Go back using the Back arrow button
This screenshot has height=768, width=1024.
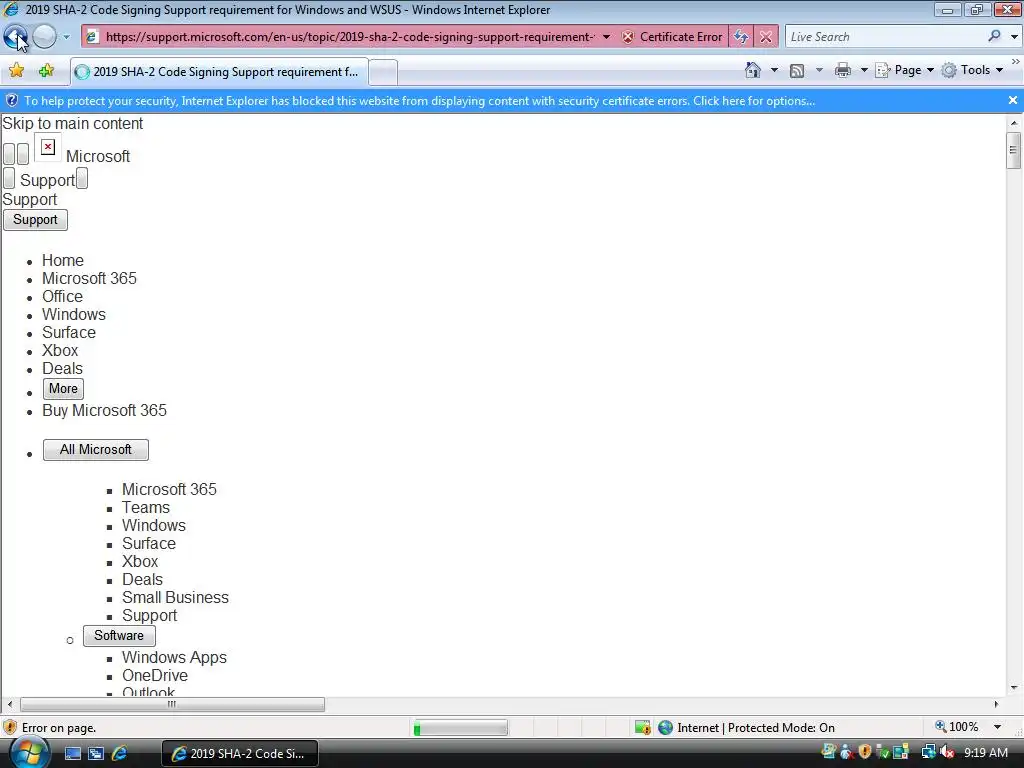click(15, 37)
